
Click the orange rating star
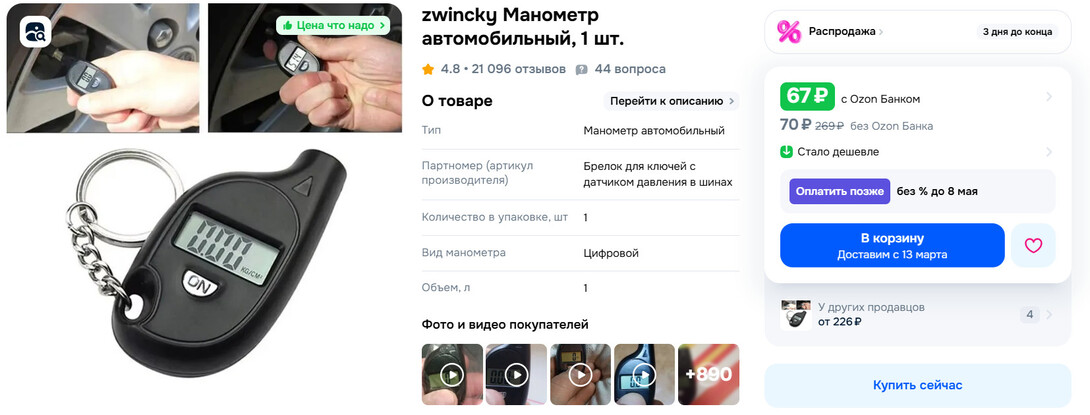428,70
